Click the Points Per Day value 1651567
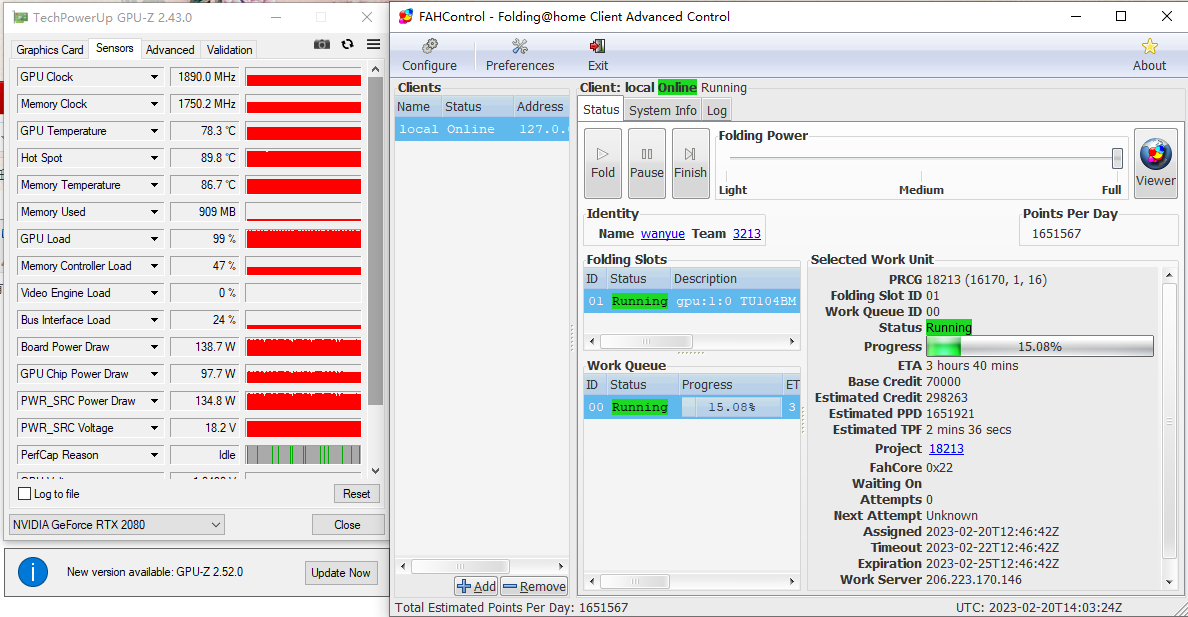This screenshot has height=617, width=1188. pyautogui.click(x=1056, y=233)
